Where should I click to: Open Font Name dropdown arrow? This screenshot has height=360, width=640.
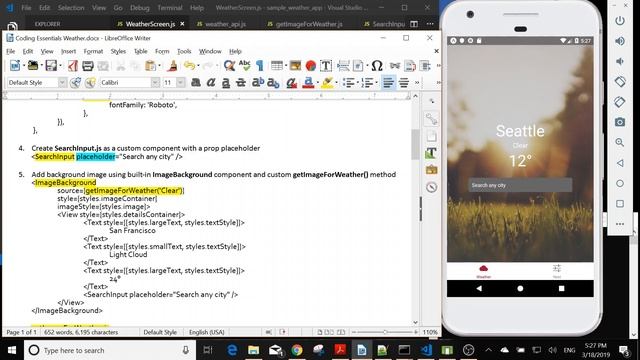[x=155, y=83]
